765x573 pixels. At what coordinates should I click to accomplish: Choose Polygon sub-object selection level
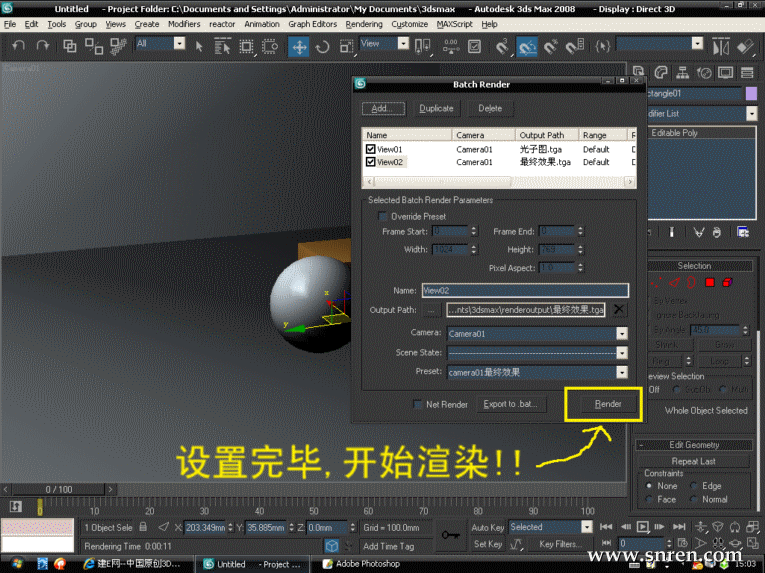(x=709, y=283)
